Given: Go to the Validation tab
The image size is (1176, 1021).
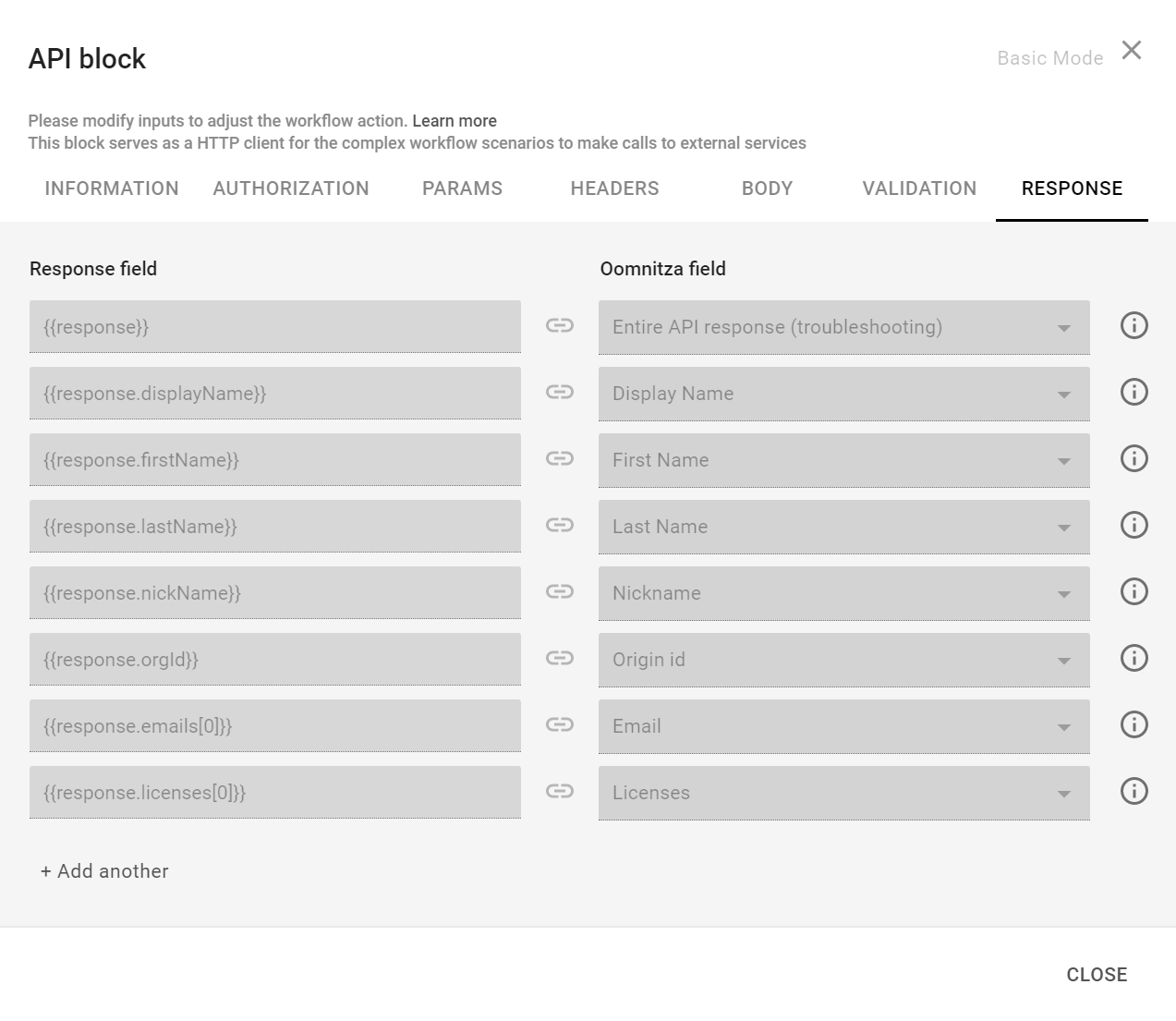Looking at the screenshot, I should click(x=919, y=188).
